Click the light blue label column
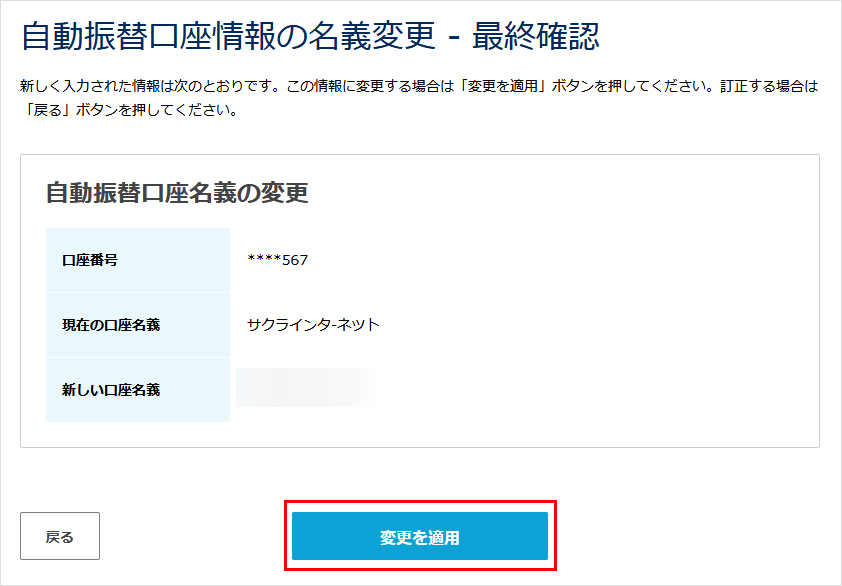The image size is (842, 586). (x=137, y=324)
